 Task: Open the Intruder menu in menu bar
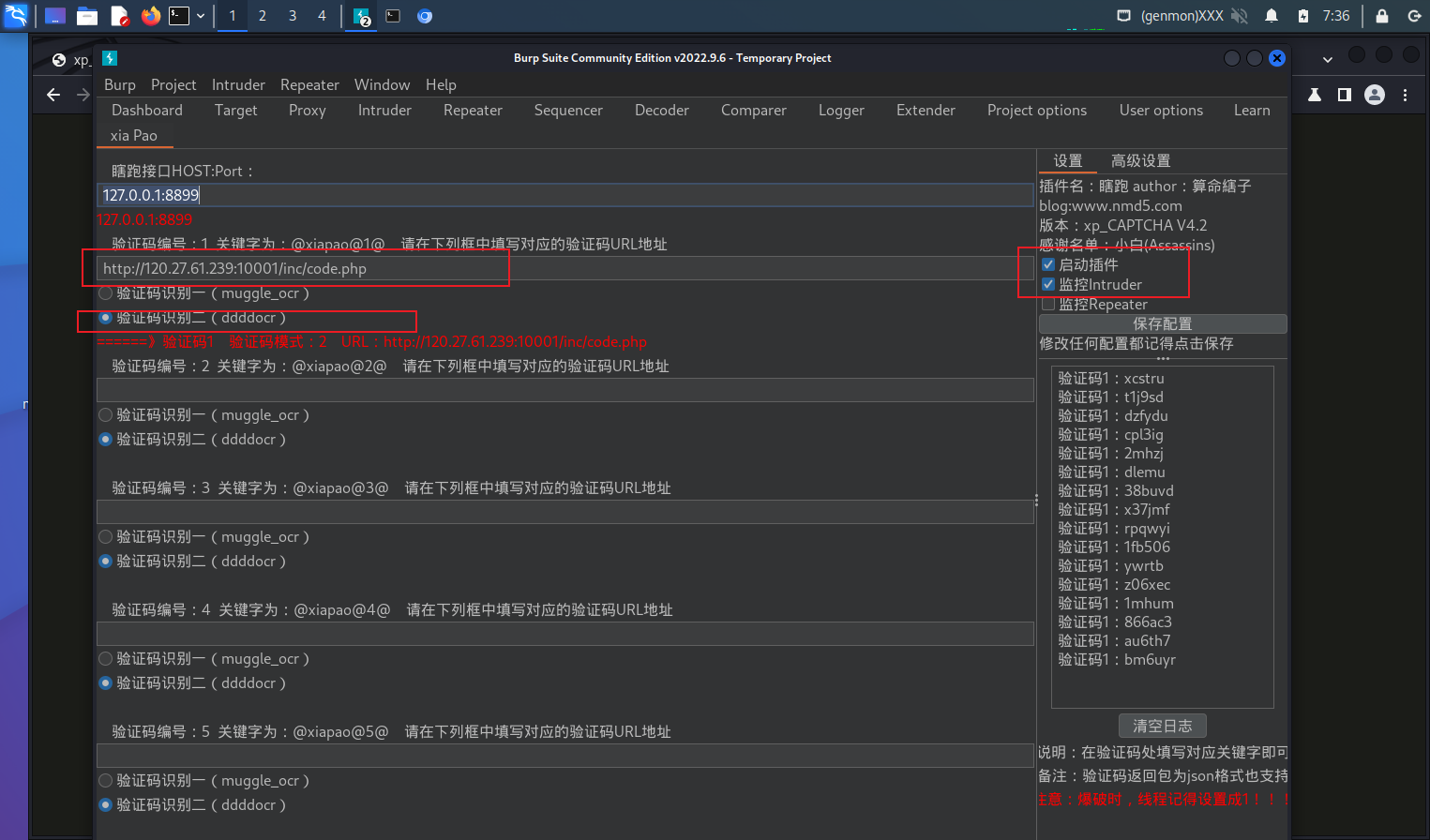pyautogui.click(x=238, y=84)
